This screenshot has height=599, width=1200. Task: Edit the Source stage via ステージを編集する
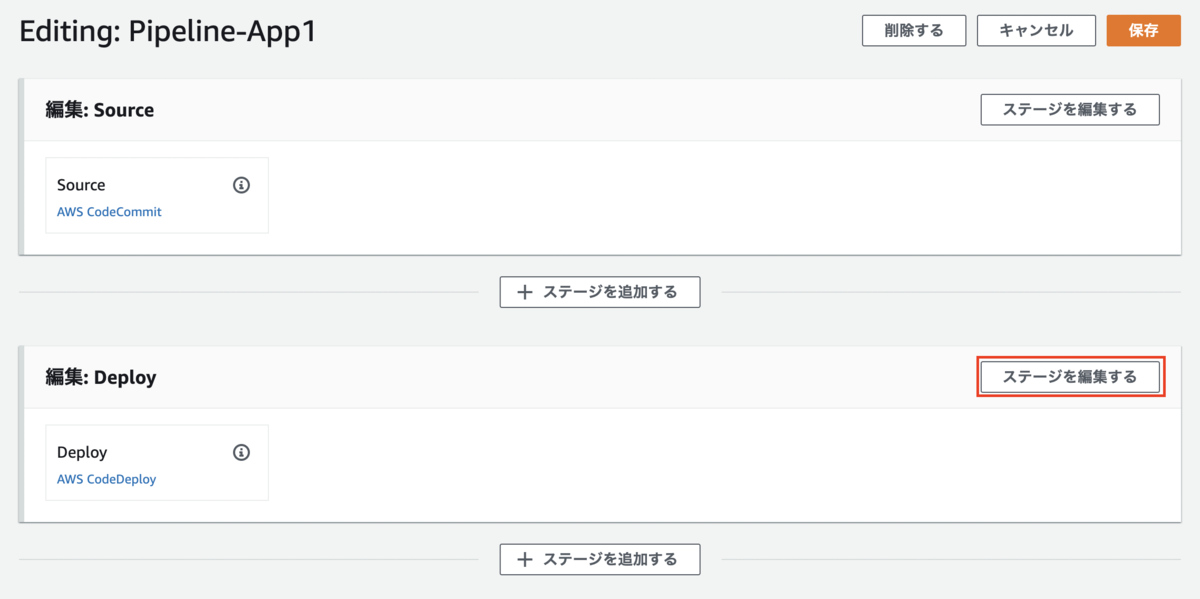[x=1070, y=110]
